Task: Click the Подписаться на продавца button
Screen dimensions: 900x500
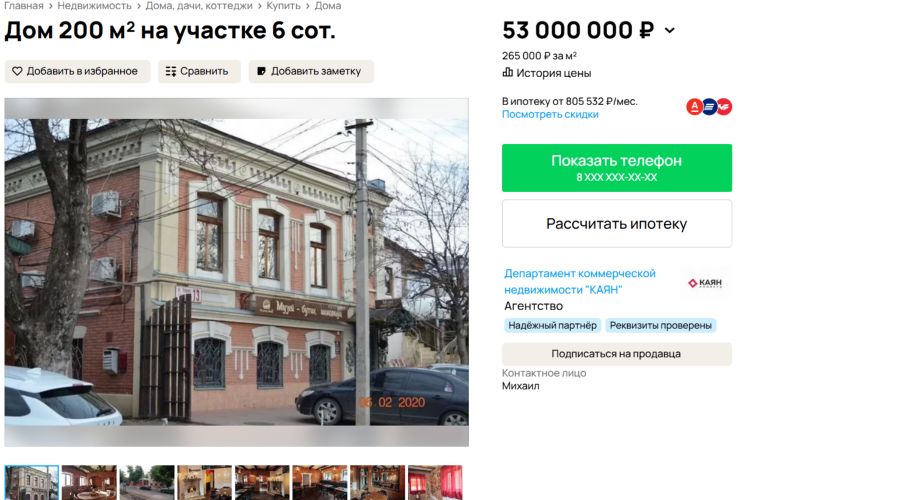Action: pyautogui.click(x=616, y=354)
